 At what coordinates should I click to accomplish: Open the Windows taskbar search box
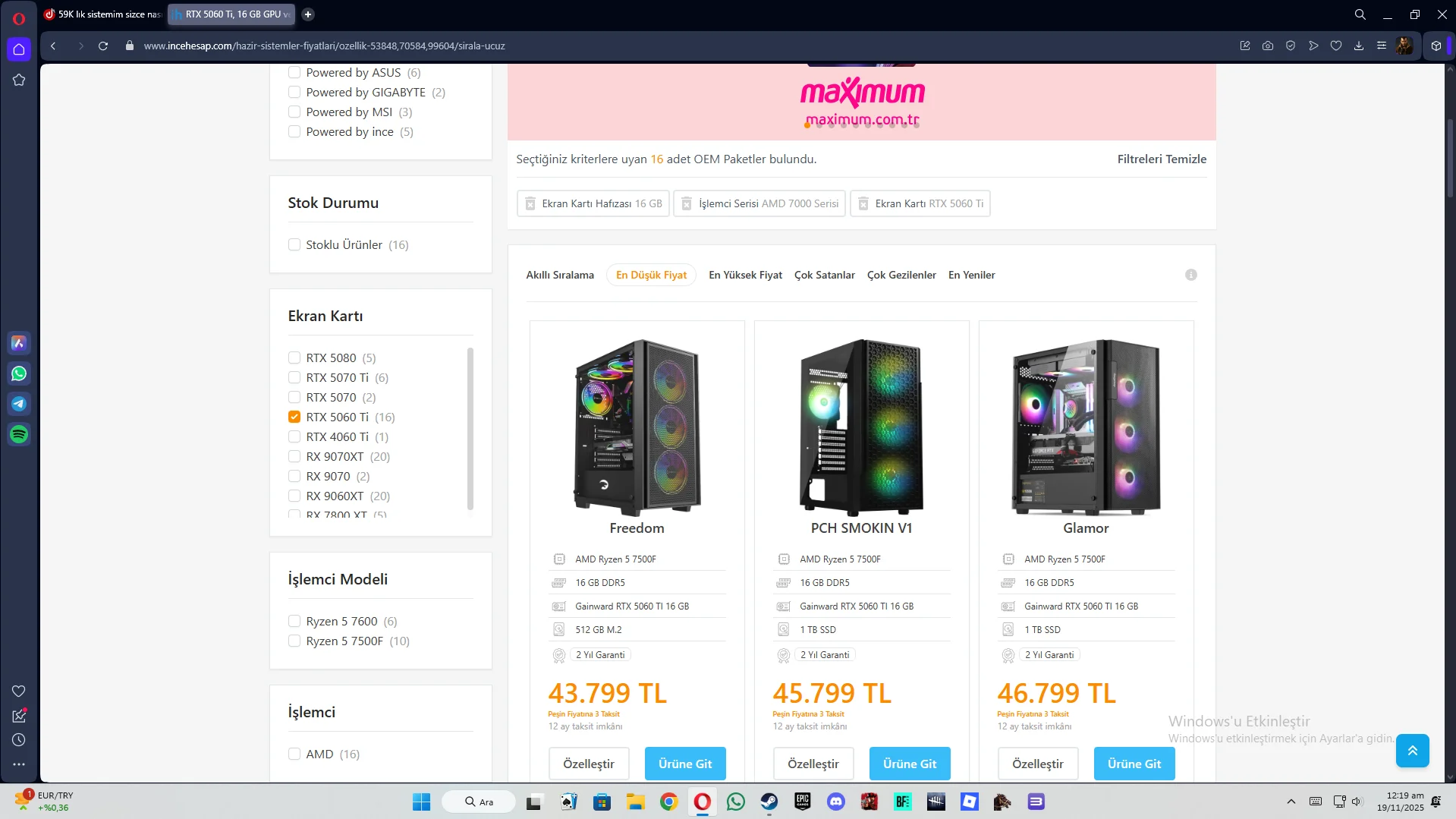click(x=479, y=802)
